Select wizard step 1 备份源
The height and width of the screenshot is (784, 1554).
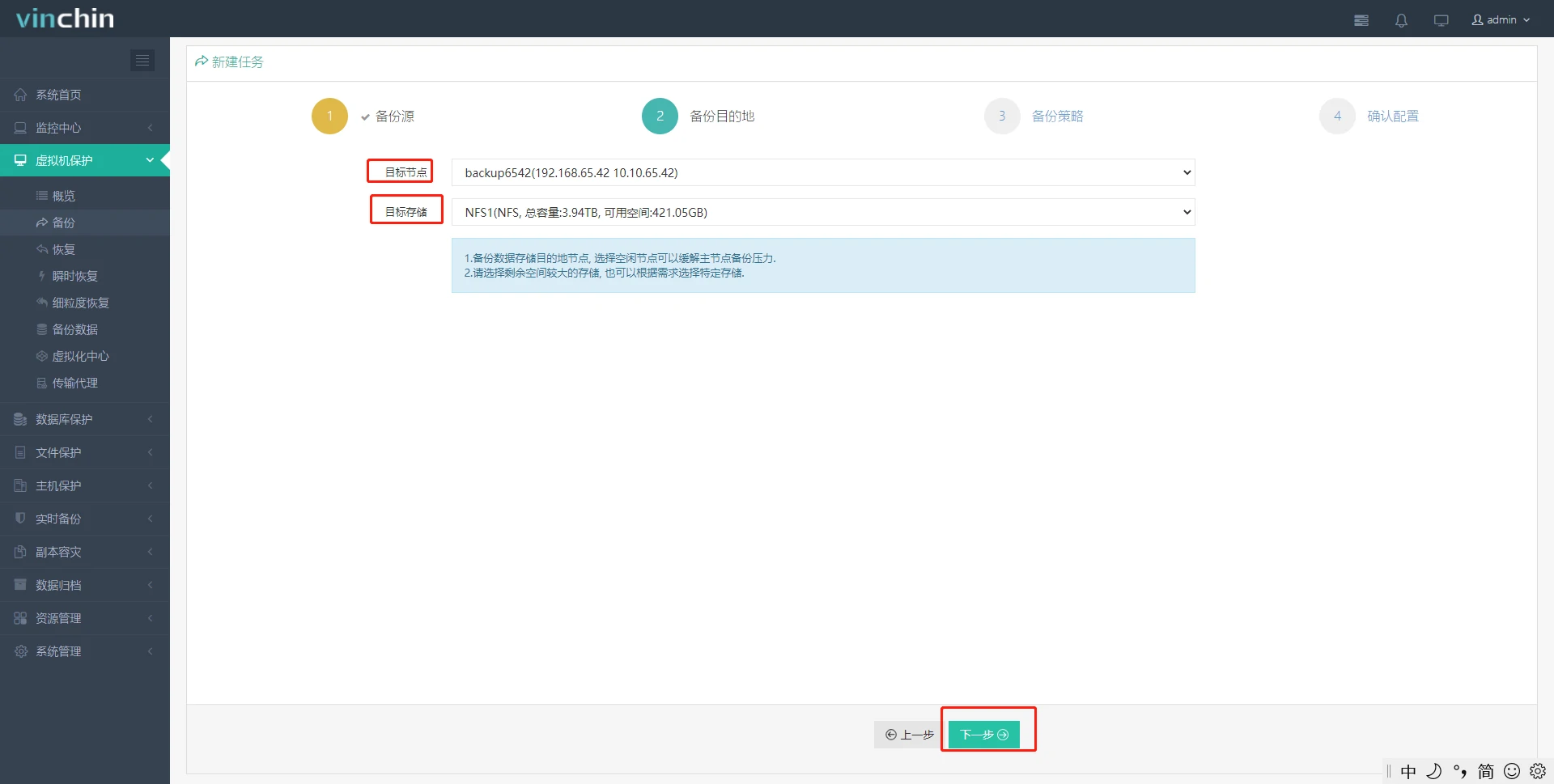click(363, 117)
